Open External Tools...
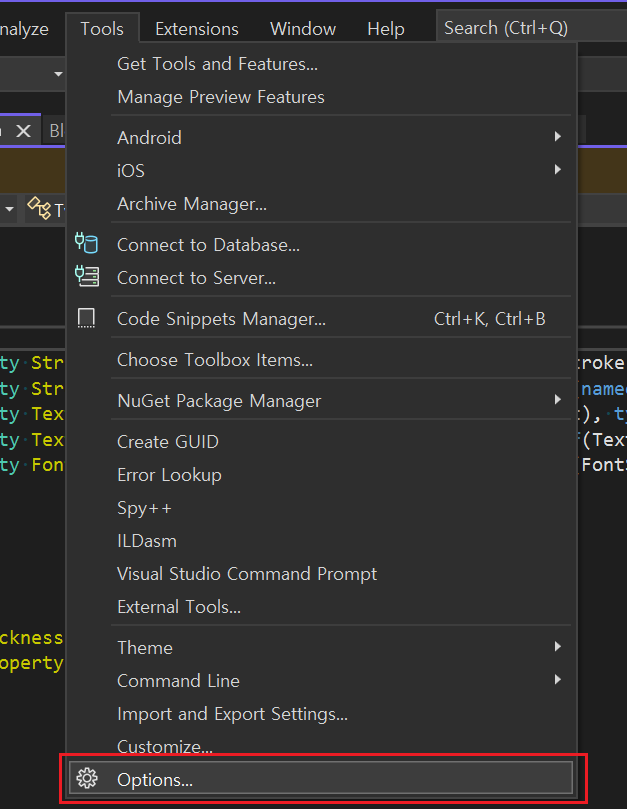Image resolution: width=627 pixels, height=809 pixels. click(320, 607)
